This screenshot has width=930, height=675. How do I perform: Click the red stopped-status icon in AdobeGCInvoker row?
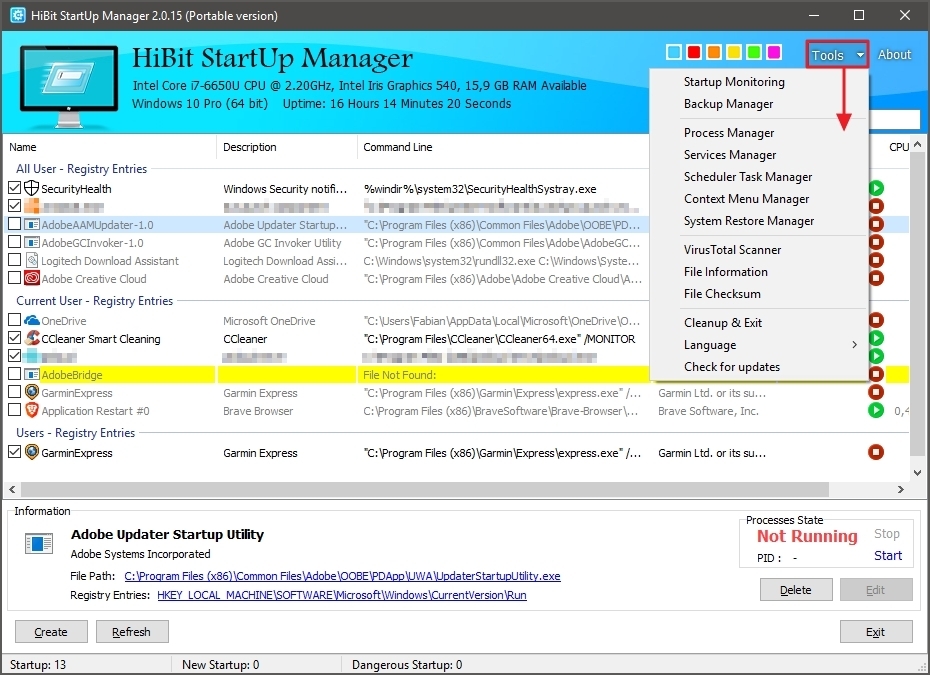click(876, 242)
